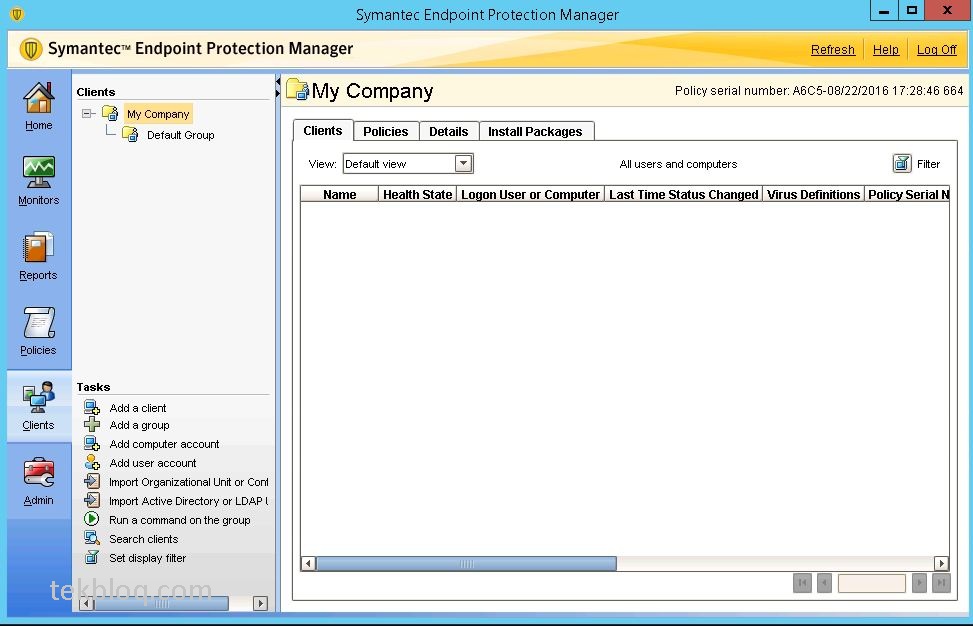Image resolution: width=973 pixels, height=626 pixels.
Task: Select the Clients sidebar icon
Action: 38,397
